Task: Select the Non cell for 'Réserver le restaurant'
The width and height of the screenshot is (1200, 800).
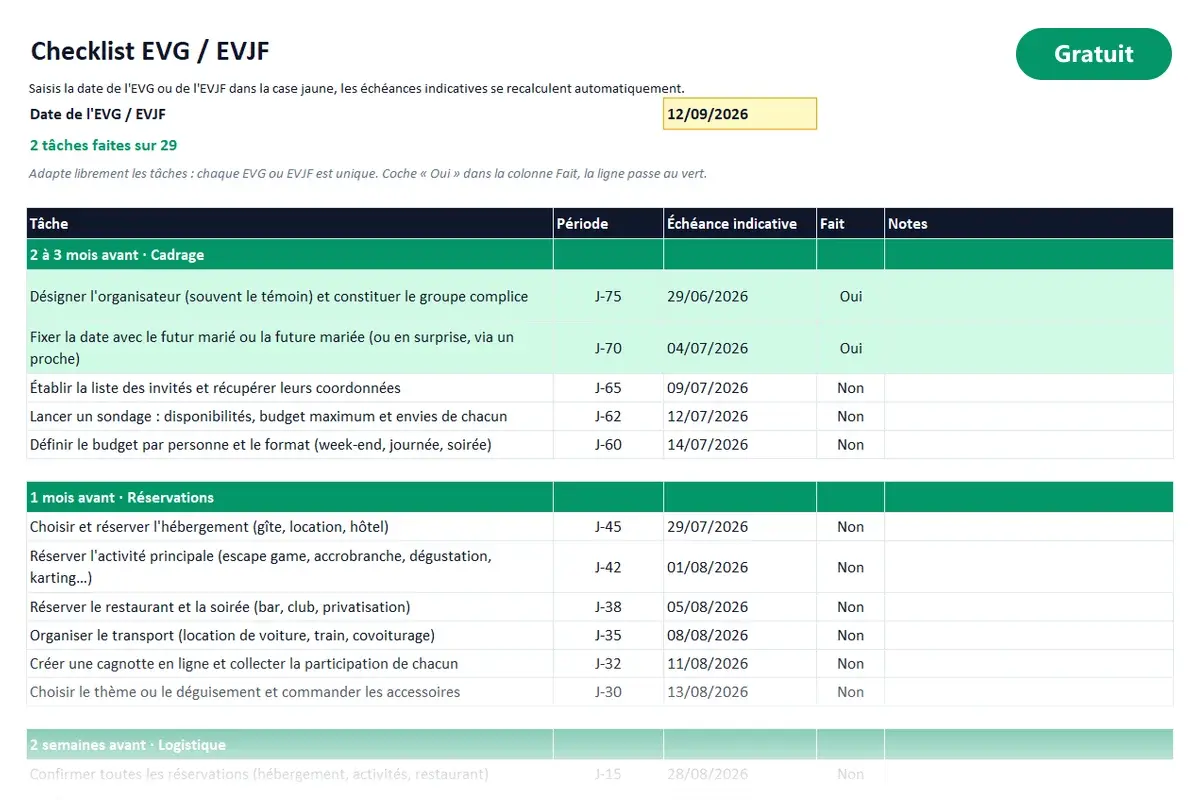Action: pos(850,607)
